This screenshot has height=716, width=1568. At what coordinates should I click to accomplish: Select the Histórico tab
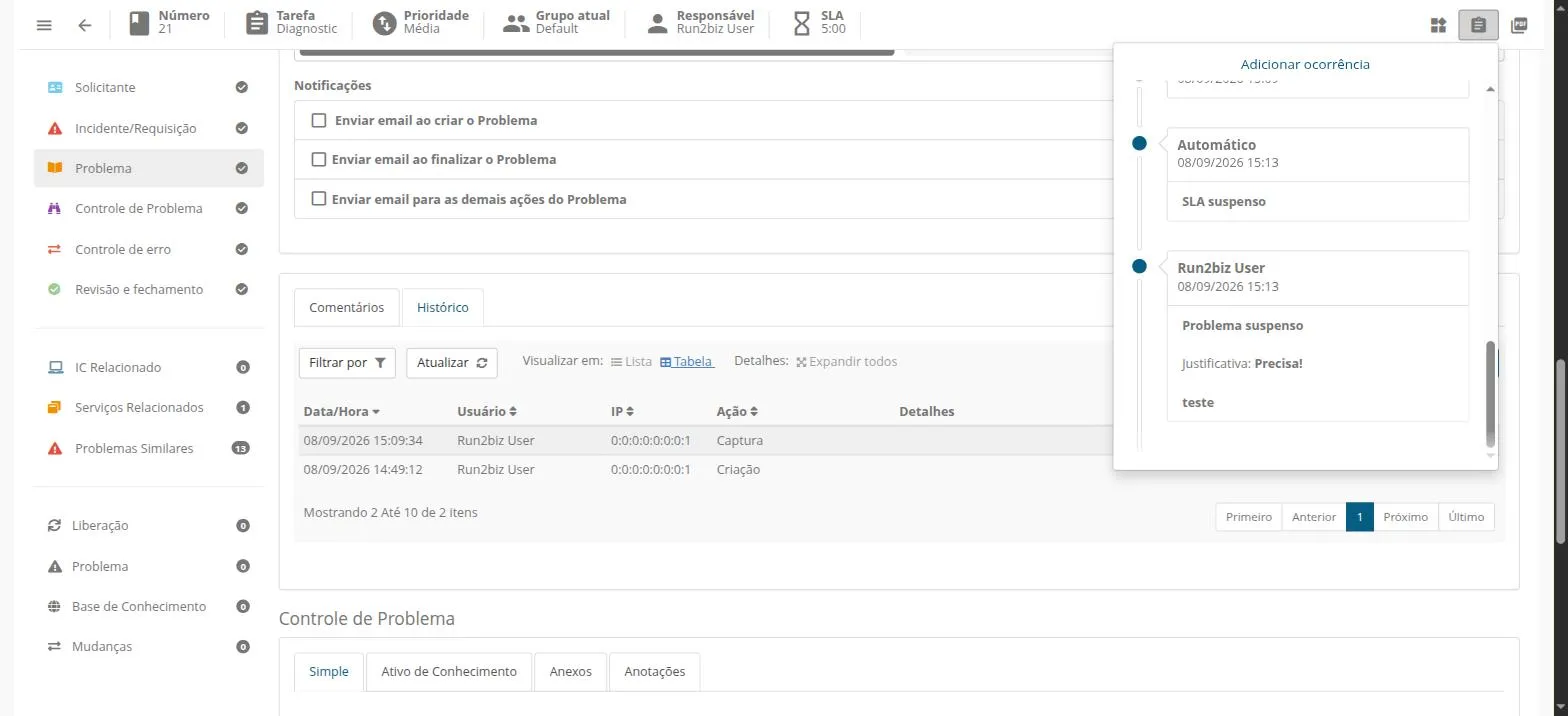(443, 307)
